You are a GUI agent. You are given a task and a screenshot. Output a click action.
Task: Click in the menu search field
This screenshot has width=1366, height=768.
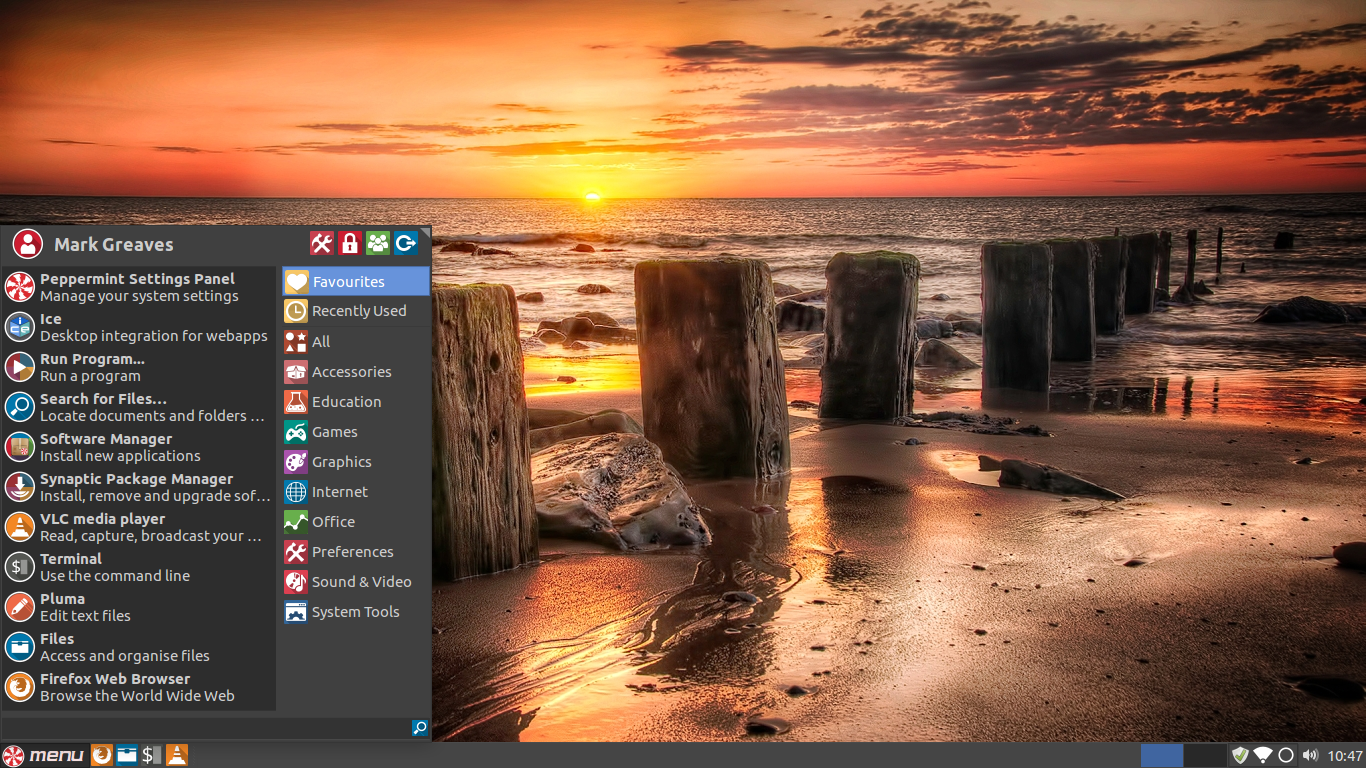[x=207, y=728]
